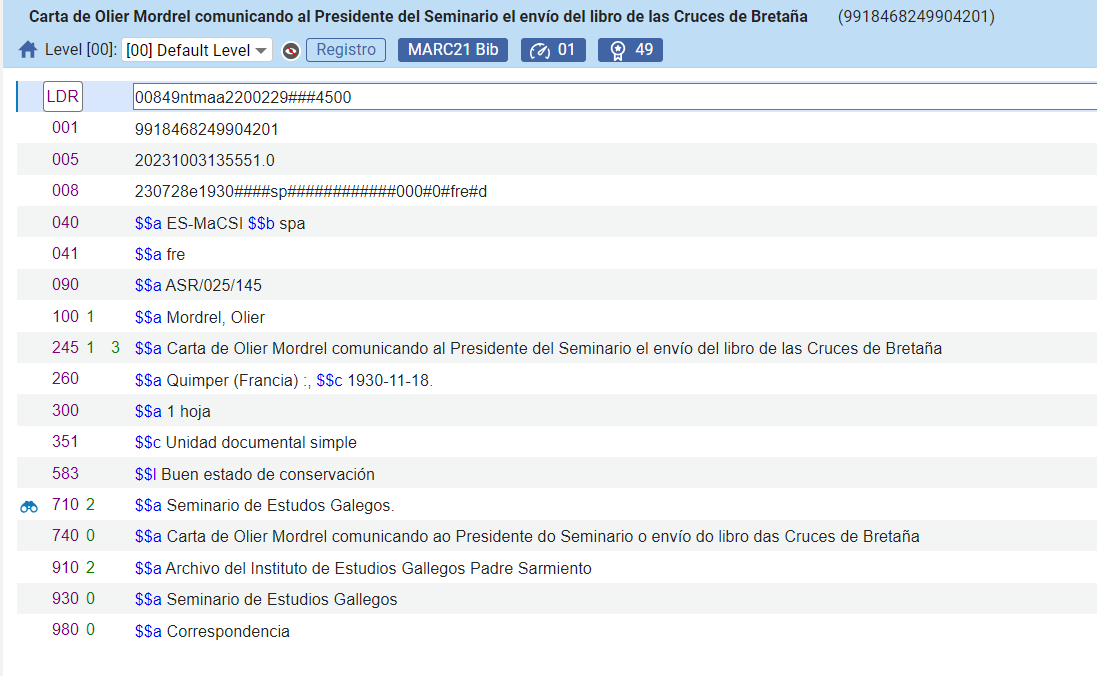Click indicator 1 of field 100
Image resolution: width=1097 pixels, height=676 pixels.
coord(90,316)
